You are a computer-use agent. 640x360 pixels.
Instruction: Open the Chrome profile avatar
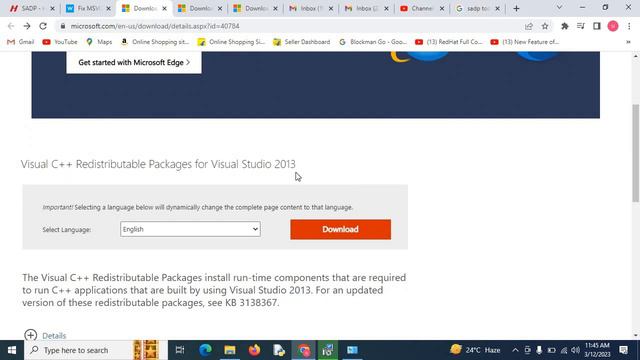tap(613, 26)
